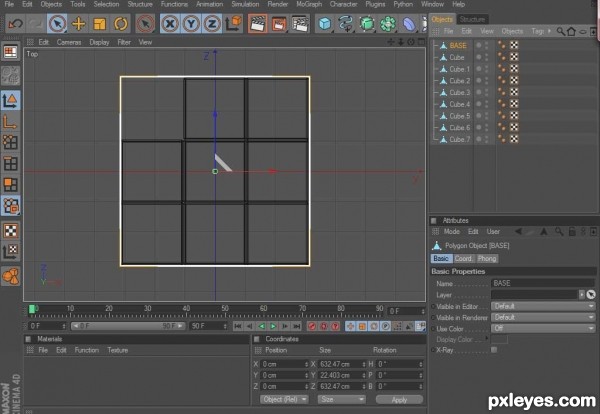The width and height of the screenshot is (600, 414).
Task: Switch to Texture mode checker icon
Action: (10, 231)
